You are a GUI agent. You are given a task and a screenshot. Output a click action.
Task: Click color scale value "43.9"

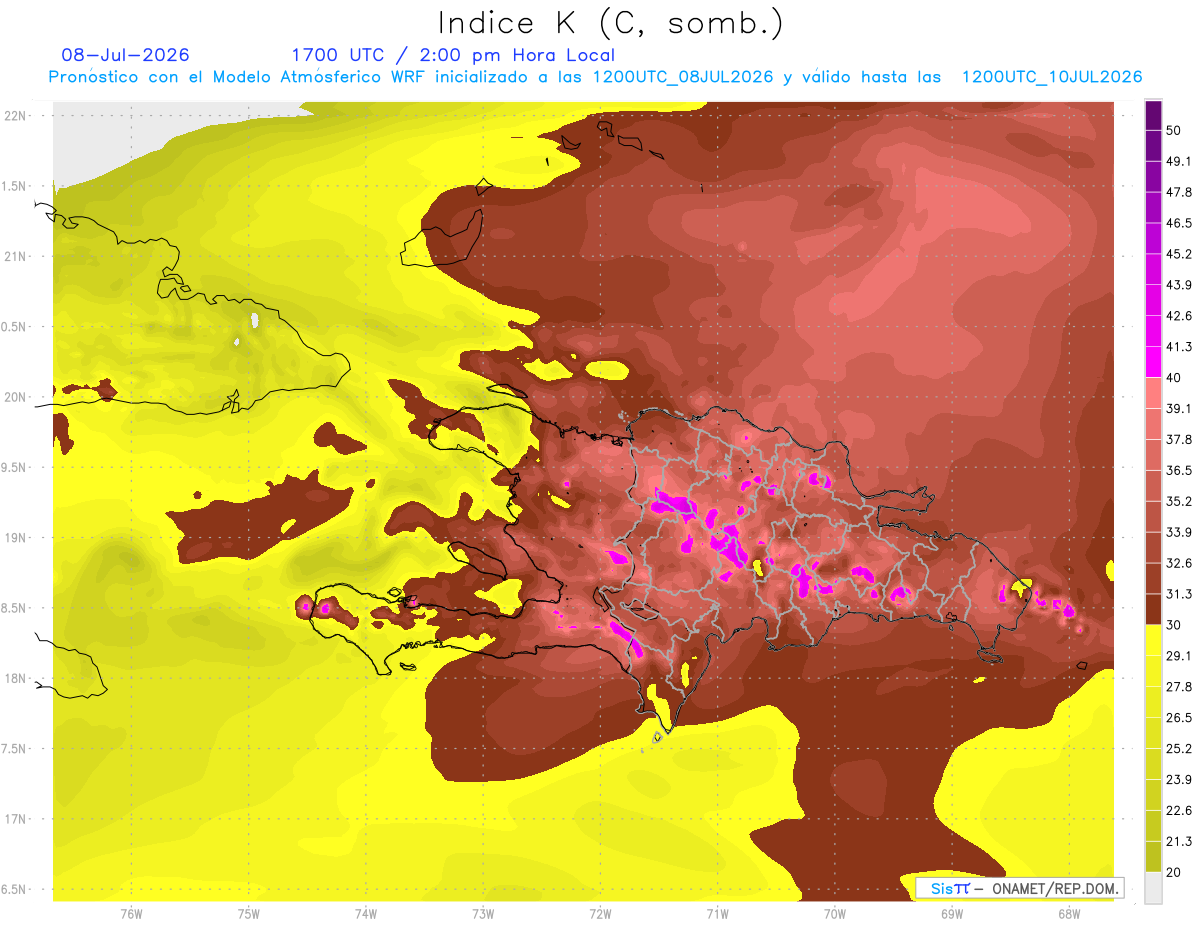point(1178,285)
